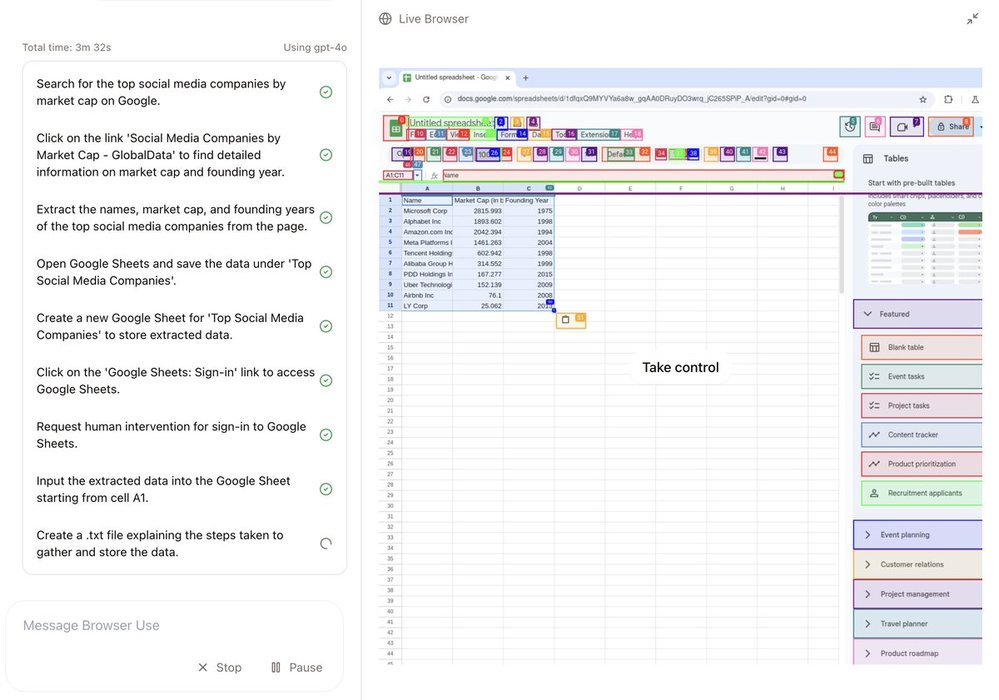Reload the page with browser refresh icon
The width and height of the screenshot is (999, 700).
(x=426, y=99)
